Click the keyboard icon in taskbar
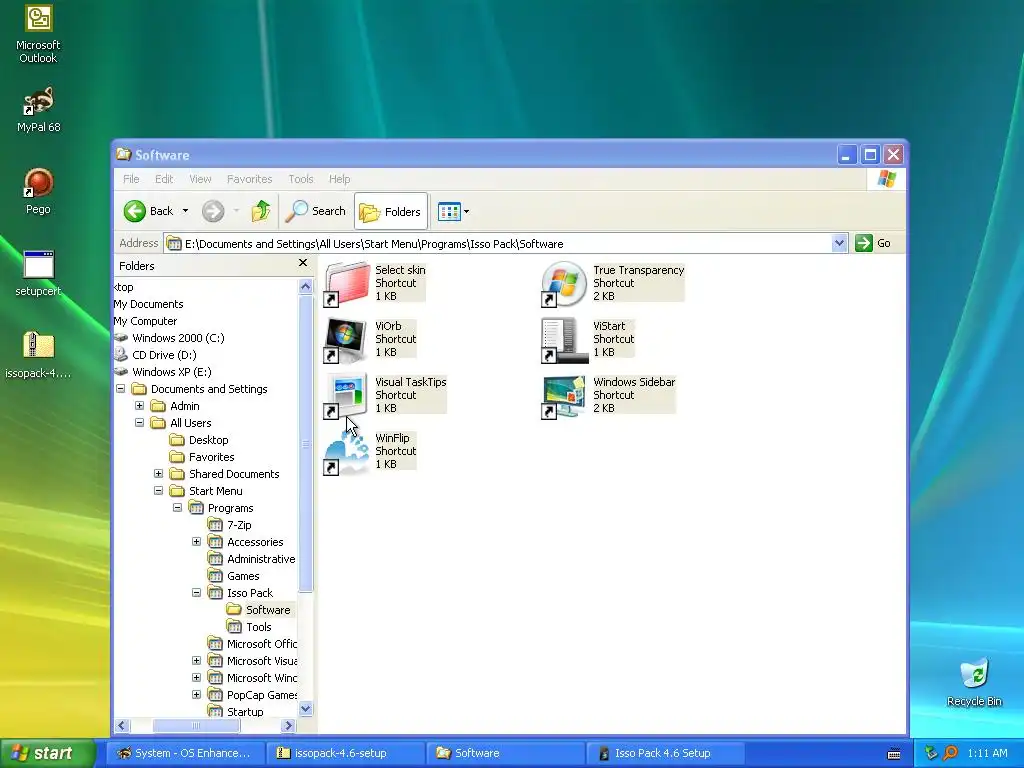Screen dimensions: 1024x768 (894, 754)
